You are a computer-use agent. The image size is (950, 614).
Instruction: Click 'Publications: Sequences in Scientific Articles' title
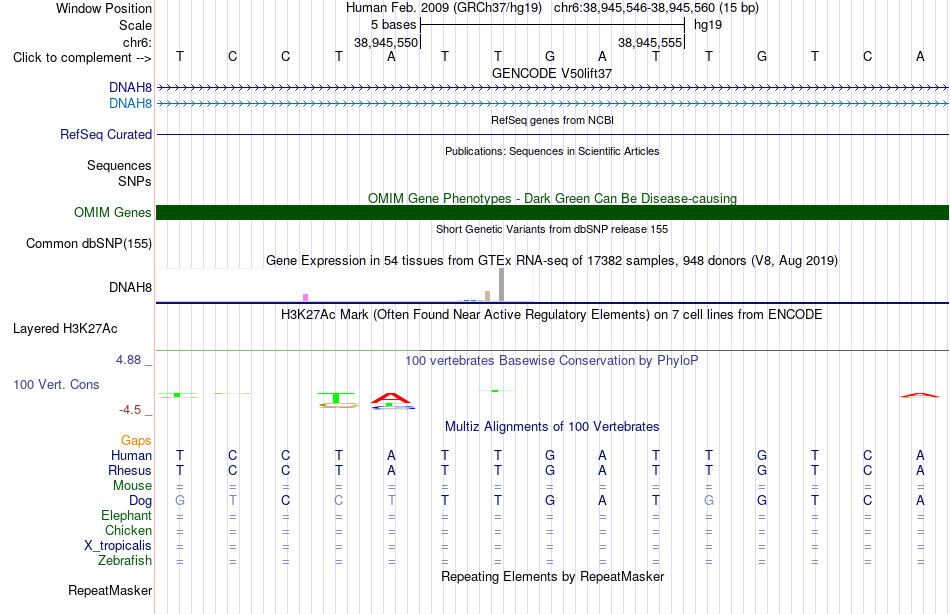point(552,151)
